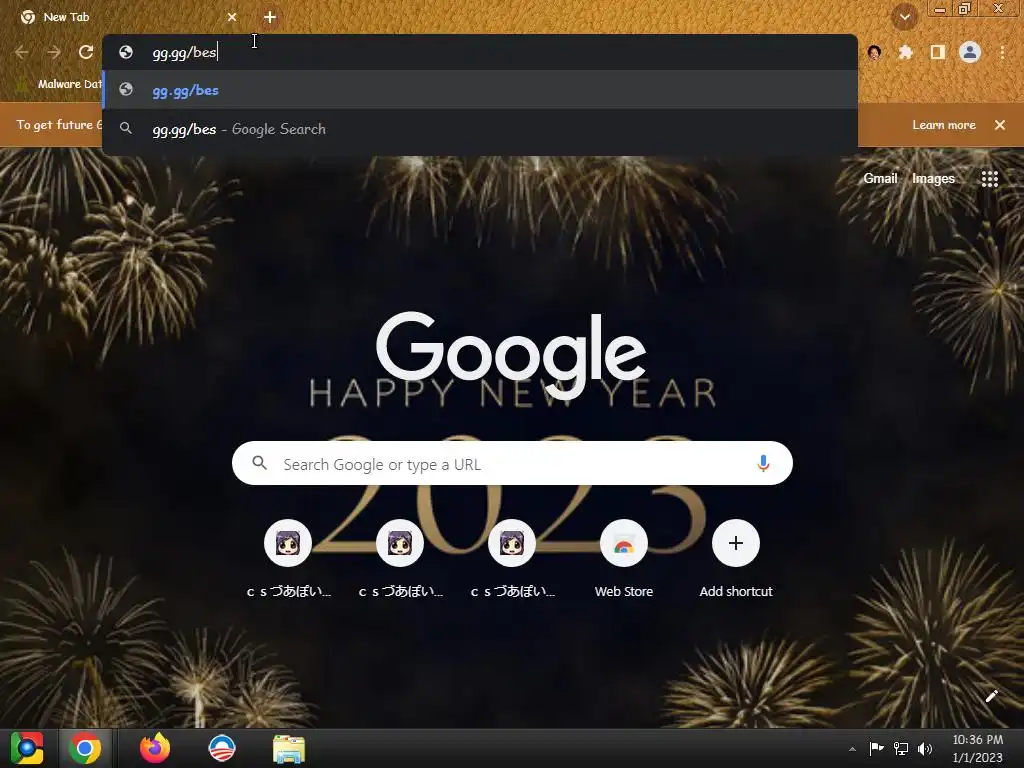Open the Chrome profile avatar
This screenshot has height=768, width=1024.
click(970, 52)
